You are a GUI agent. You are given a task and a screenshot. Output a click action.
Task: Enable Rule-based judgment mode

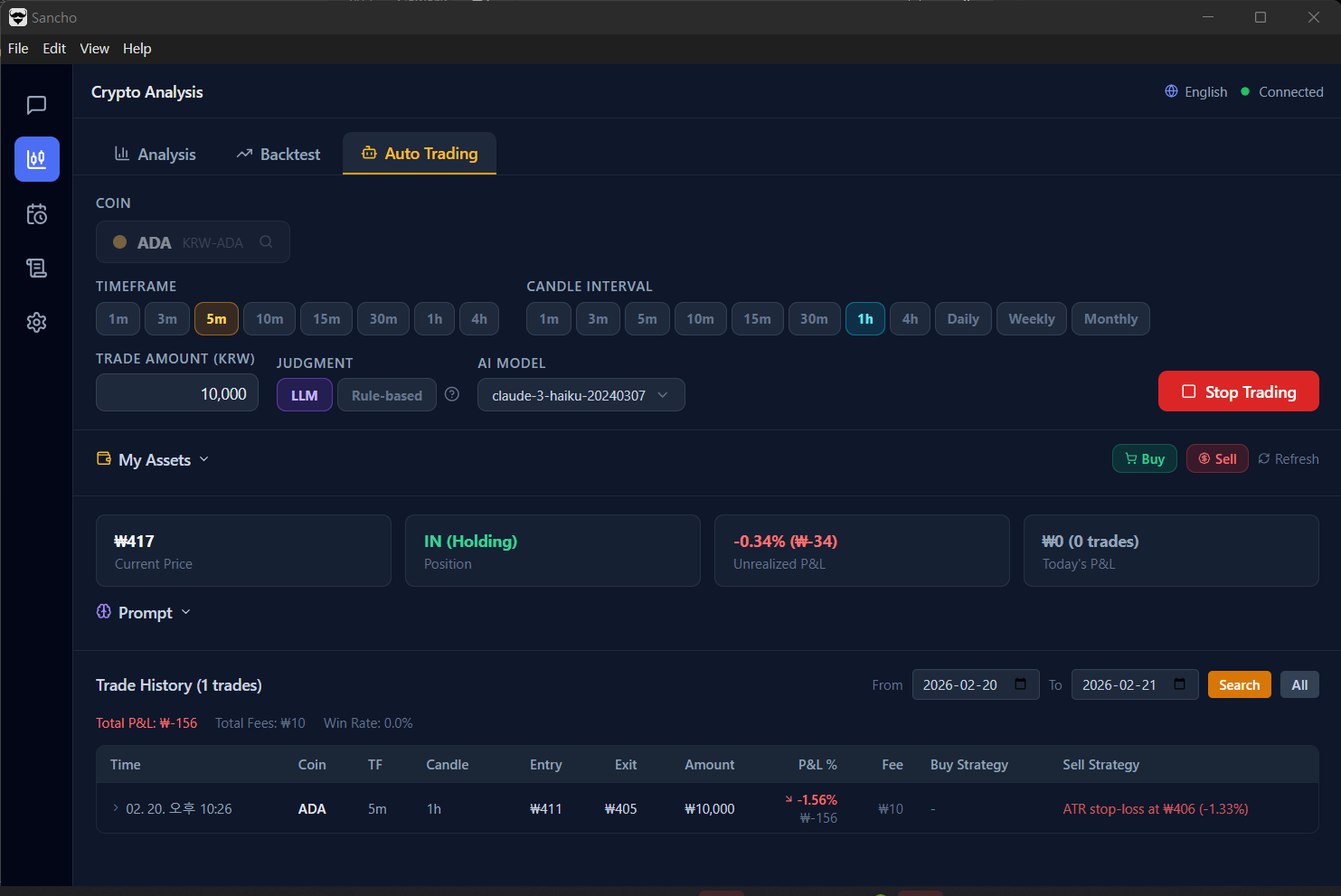386,394
